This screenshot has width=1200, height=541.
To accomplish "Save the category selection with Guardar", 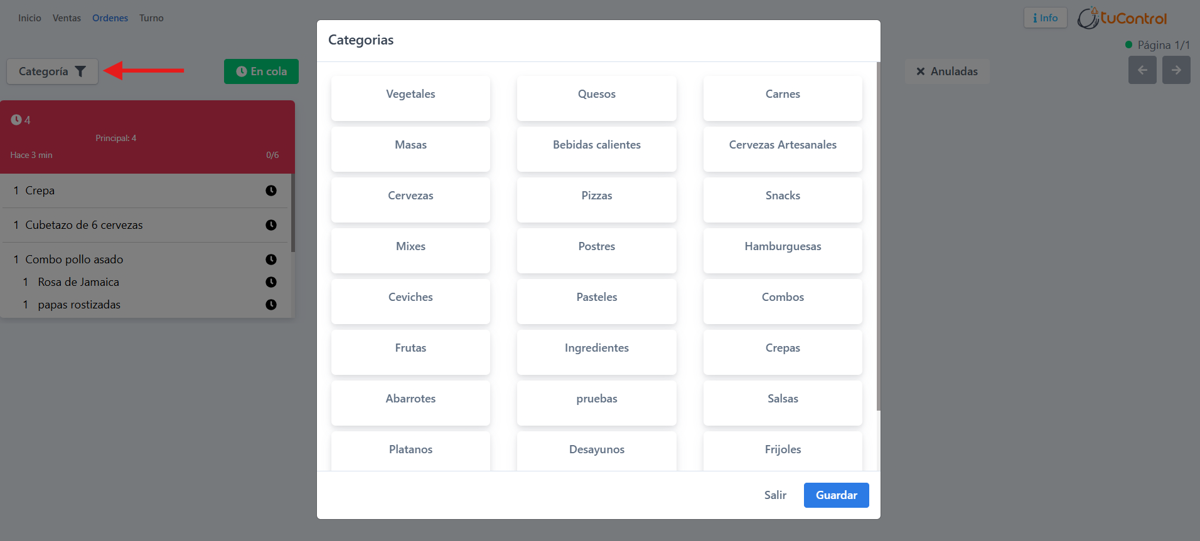I will pos(836,495).
